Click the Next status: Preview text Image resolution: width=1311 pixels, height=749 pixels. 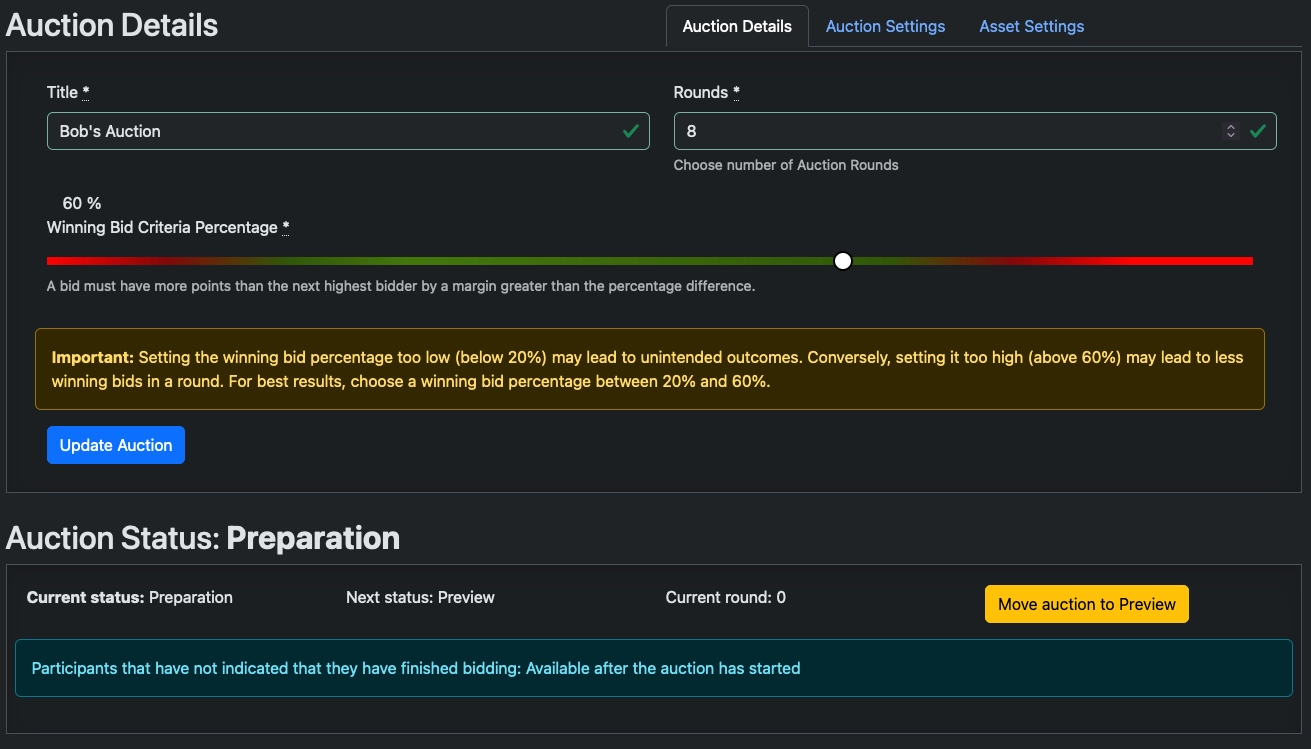click(x=420, y=597)
